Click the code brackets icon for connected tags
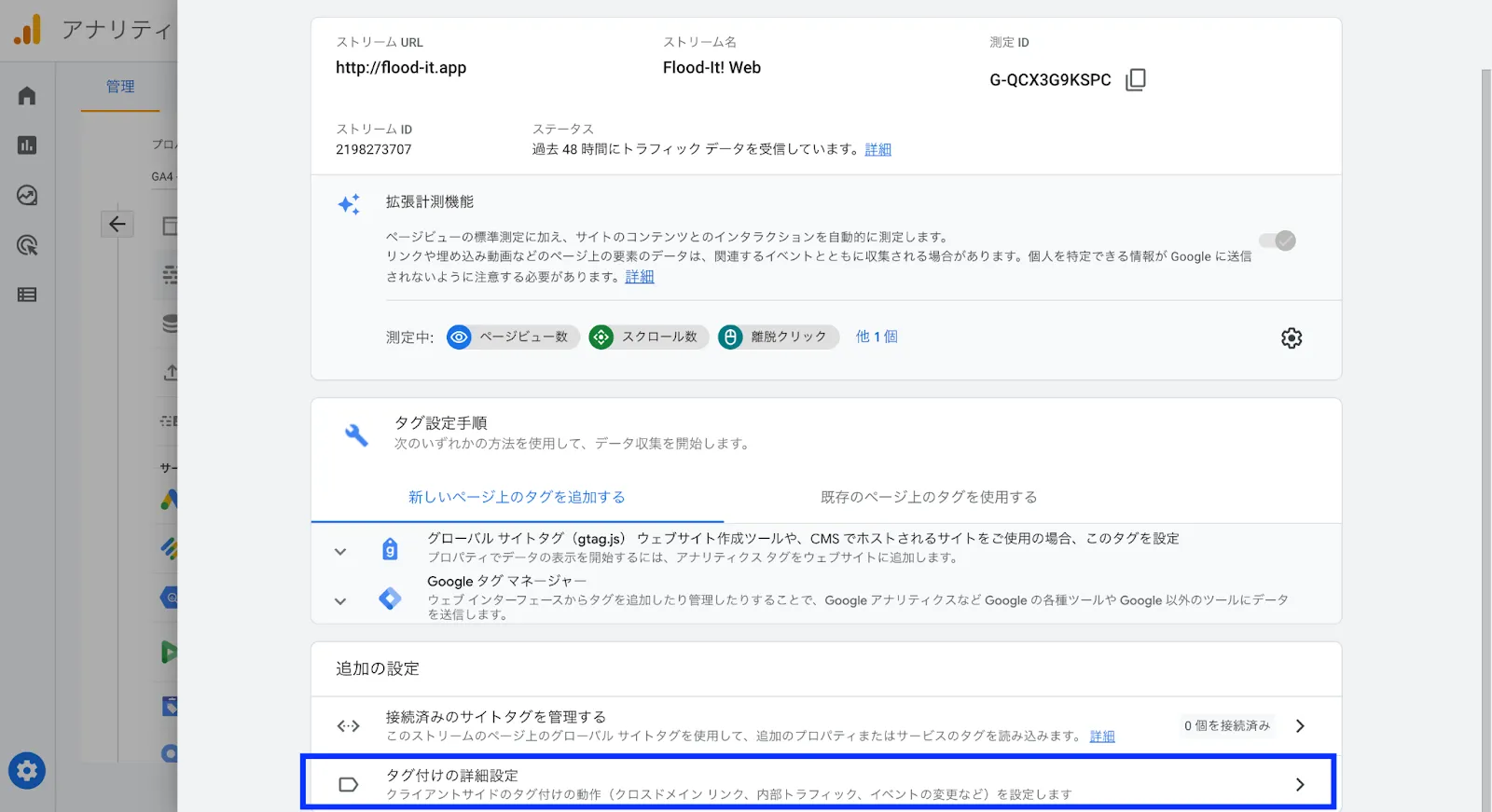The image size is (1492, 812). pyautogui.click(x=348, y=726)
